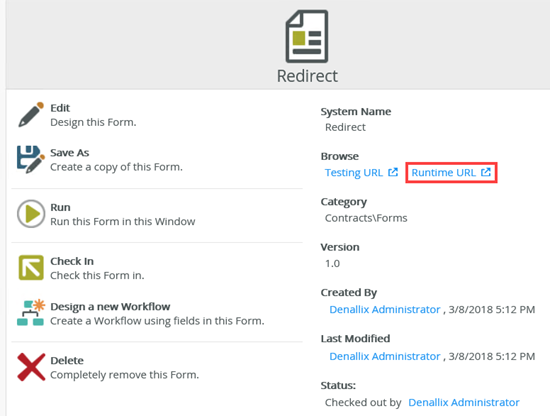Click the Design a new Workflow icon
This screenshot has width=550, height=416.
point(31,313)
